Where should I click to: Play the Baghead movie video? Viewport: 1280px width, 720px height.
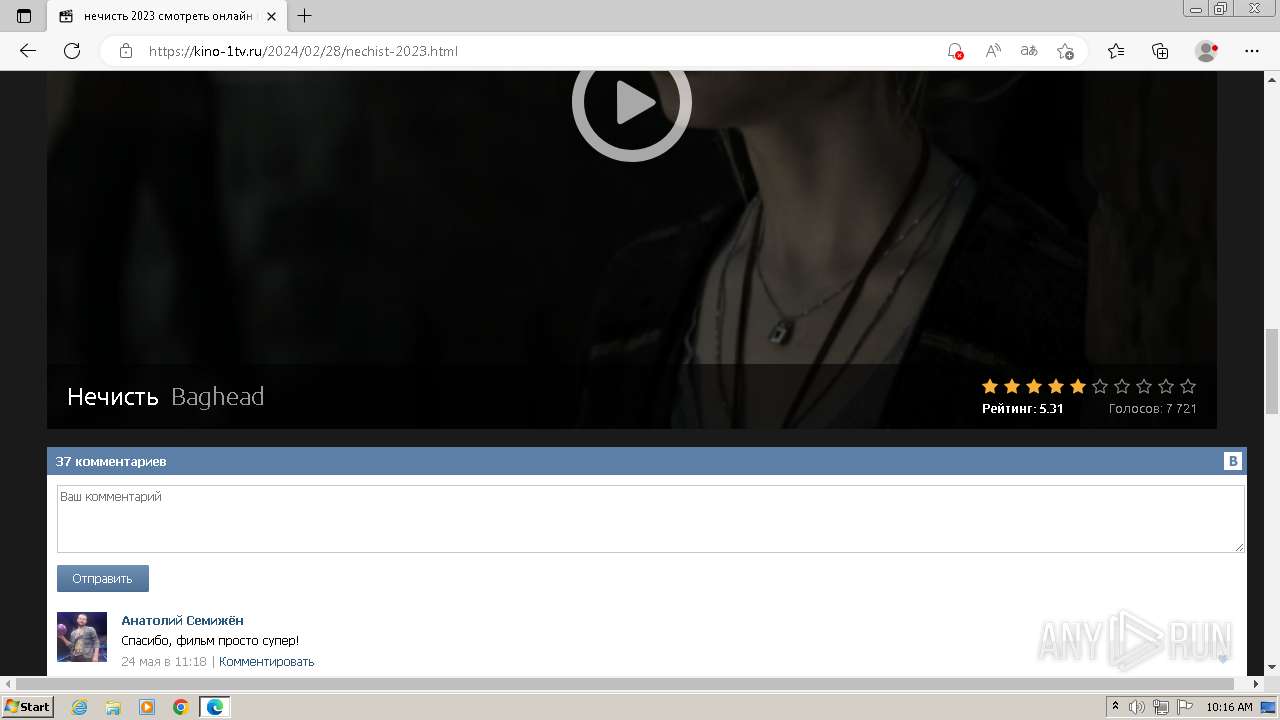click(x=631, y=103)
